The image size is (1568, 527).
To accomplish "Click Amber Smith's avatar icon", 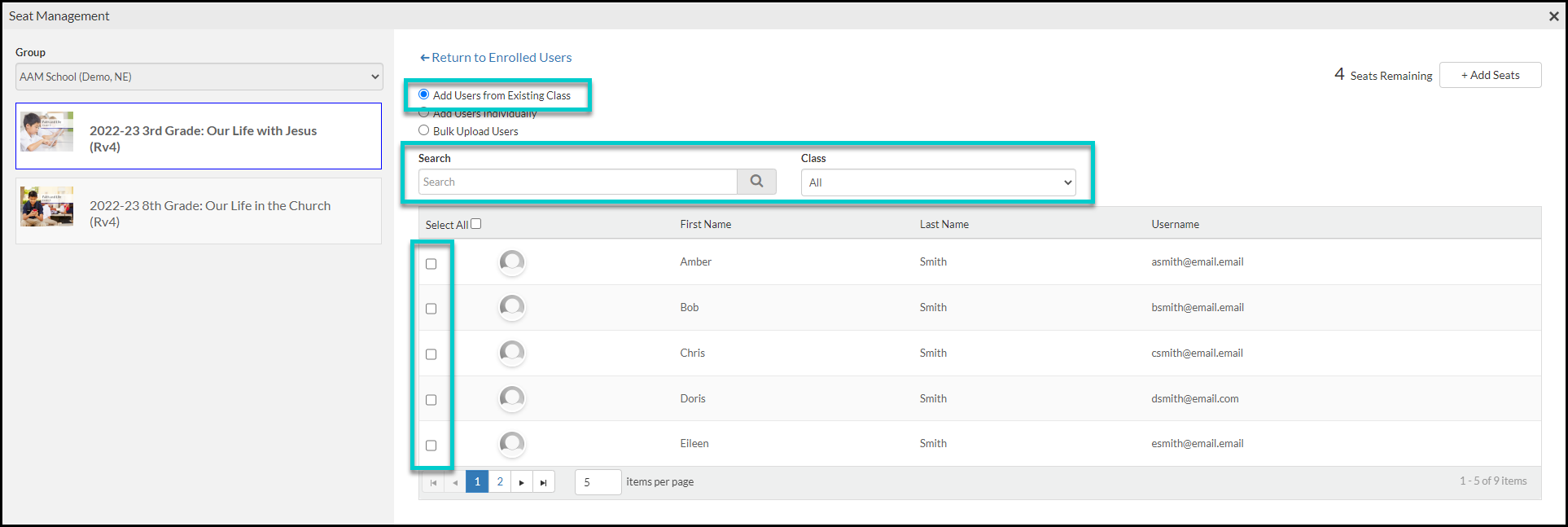I will (511, 262).
